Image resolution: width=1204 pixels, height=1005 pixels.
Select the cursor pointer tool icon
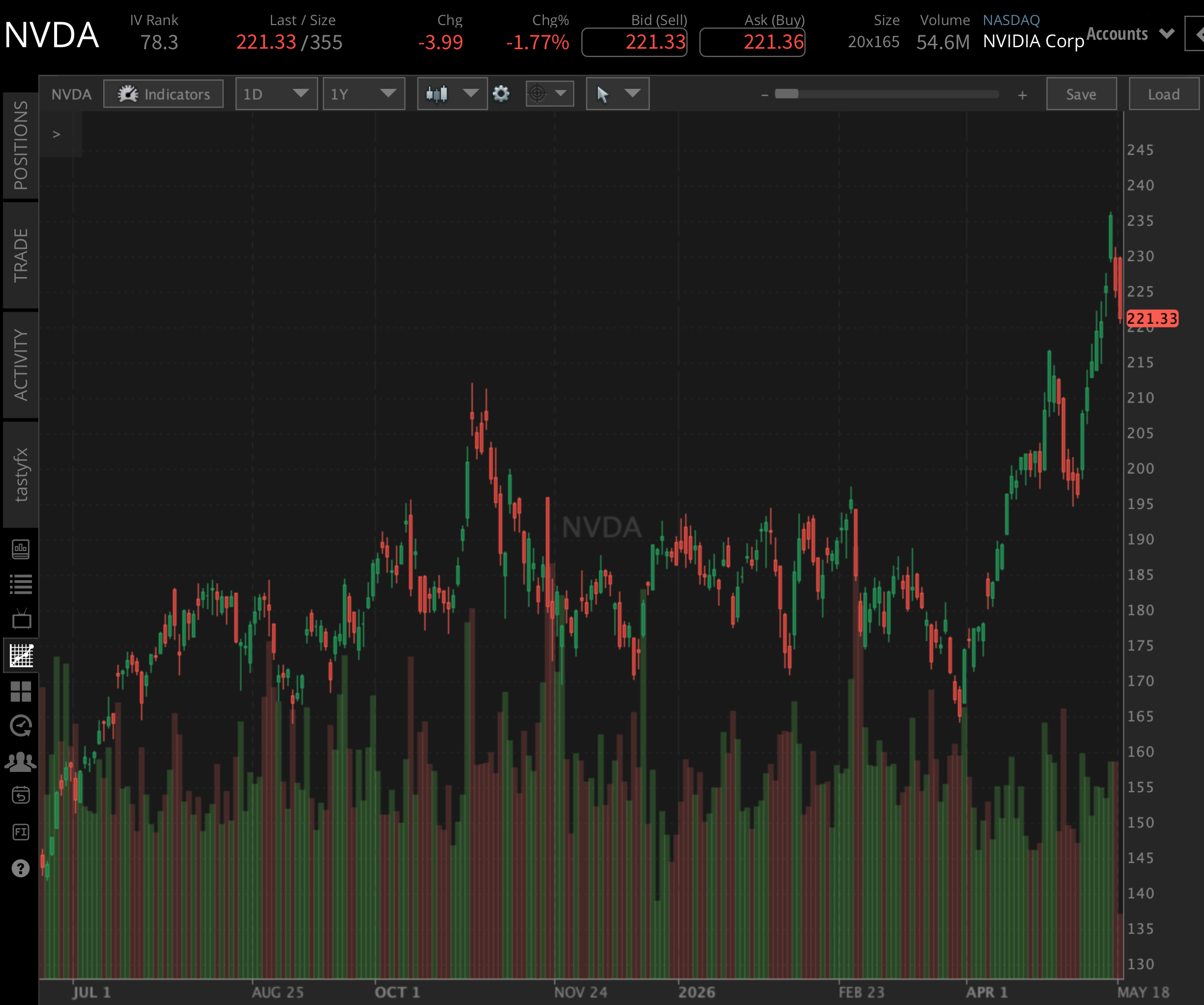click(x=602, y=93)
